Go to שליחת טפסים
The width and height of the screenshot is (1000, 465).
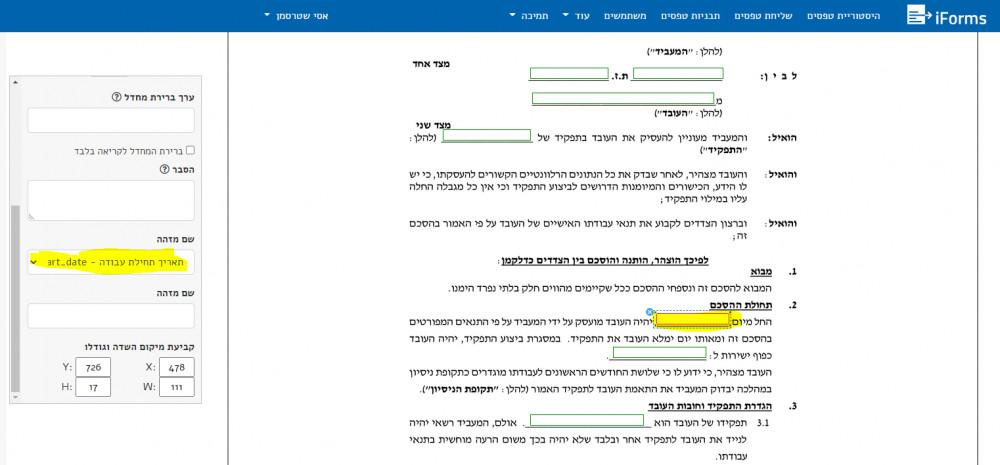coord(762,15)
